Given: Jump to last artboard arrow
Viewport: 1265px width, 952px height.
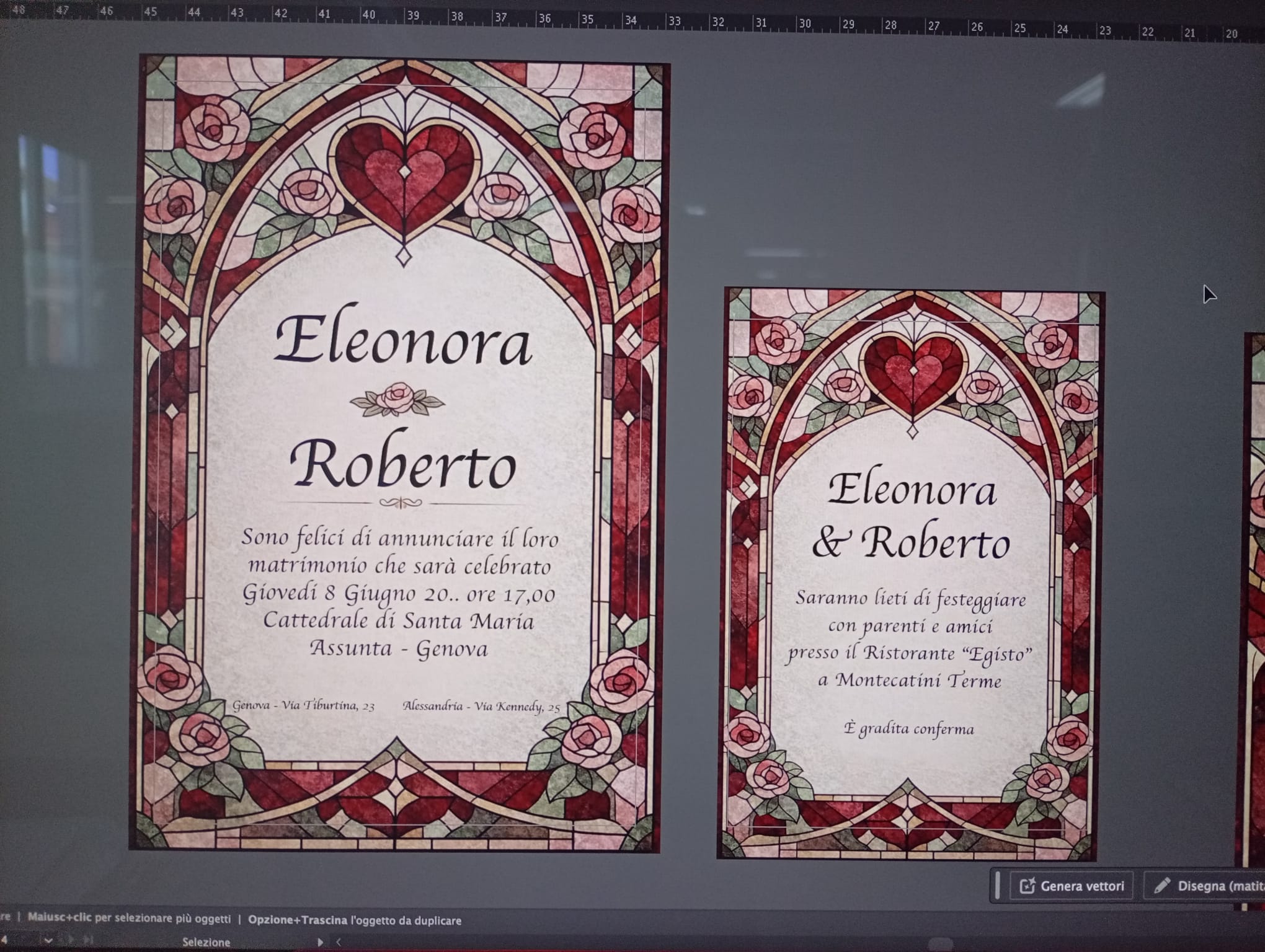Looking at the screenshot, I should pos(89,940).
